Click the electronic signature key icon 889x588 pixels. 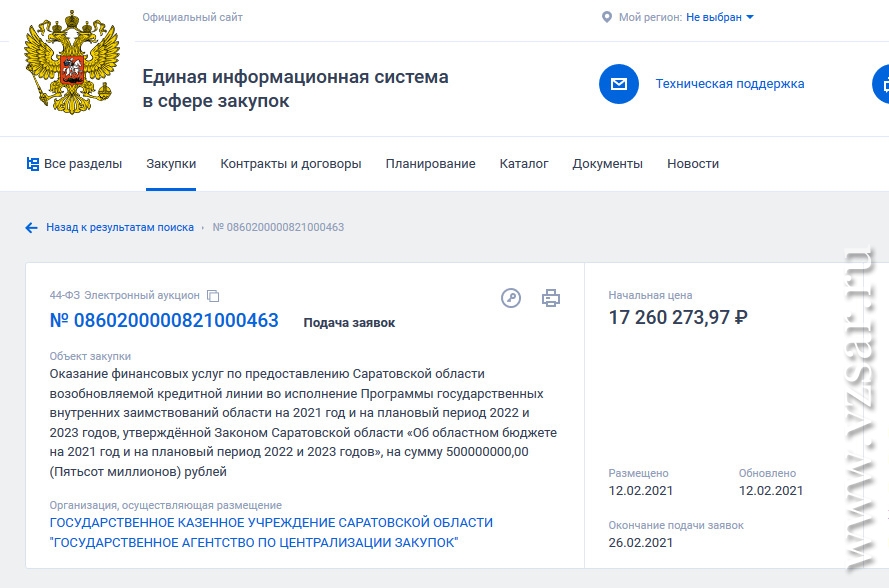click(x=511, y=298)
